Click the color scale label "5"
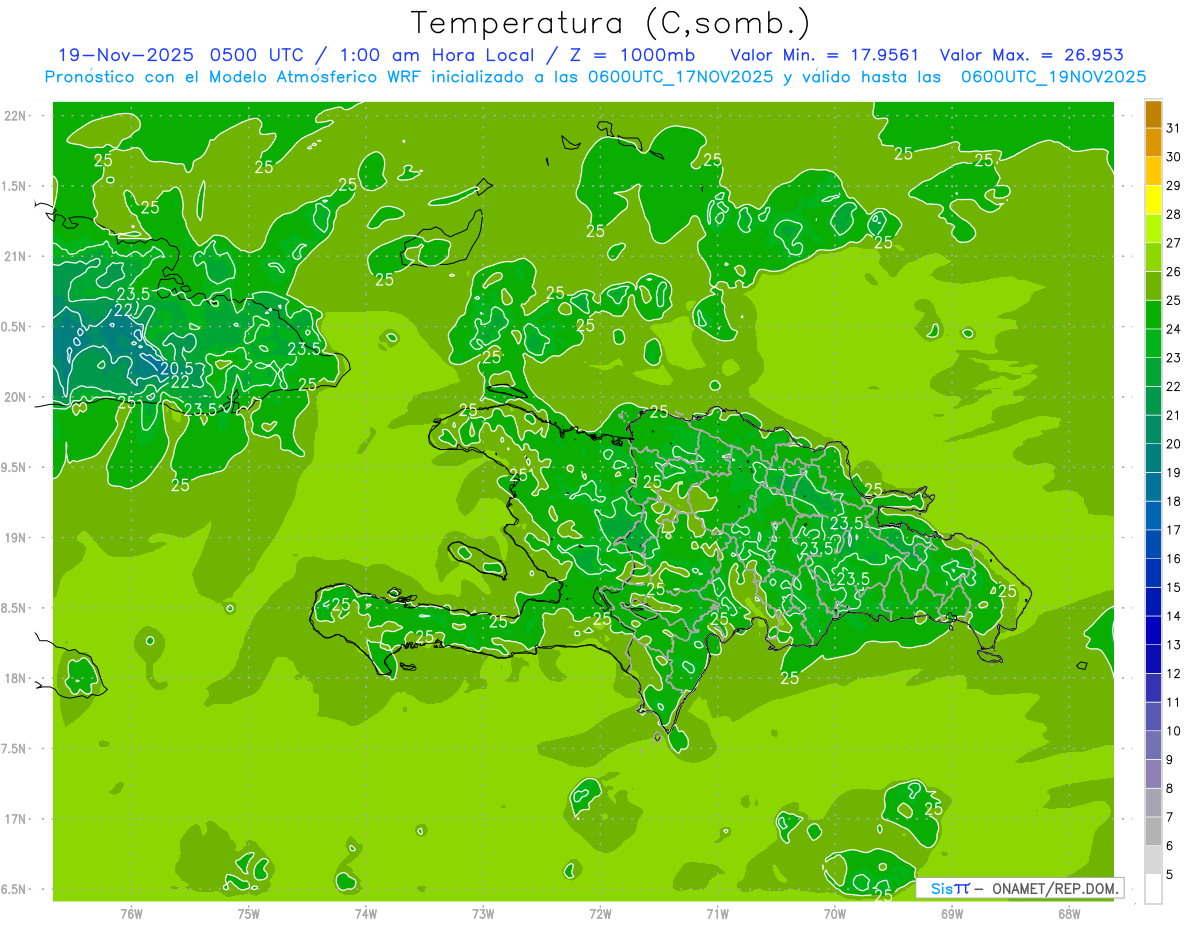 [x=1170, y=875]
